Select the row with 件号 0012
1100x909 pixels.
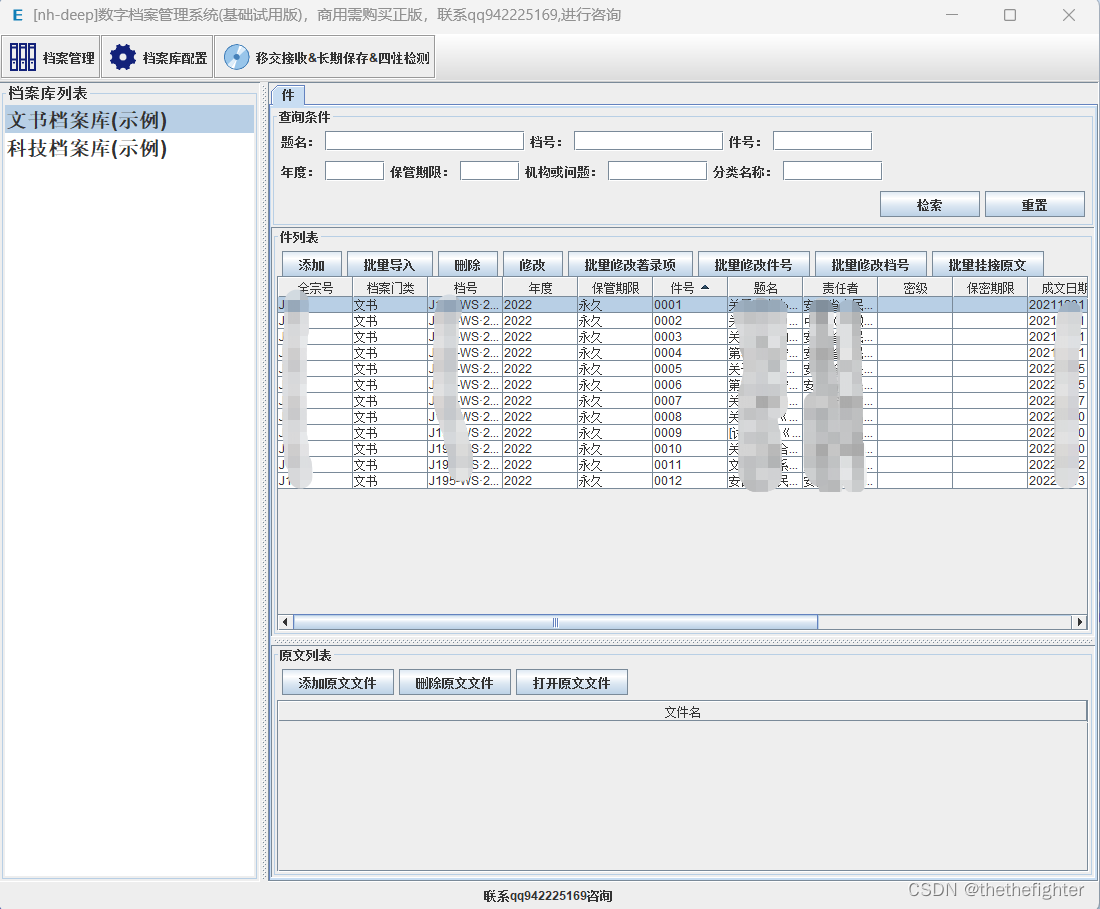683,481
